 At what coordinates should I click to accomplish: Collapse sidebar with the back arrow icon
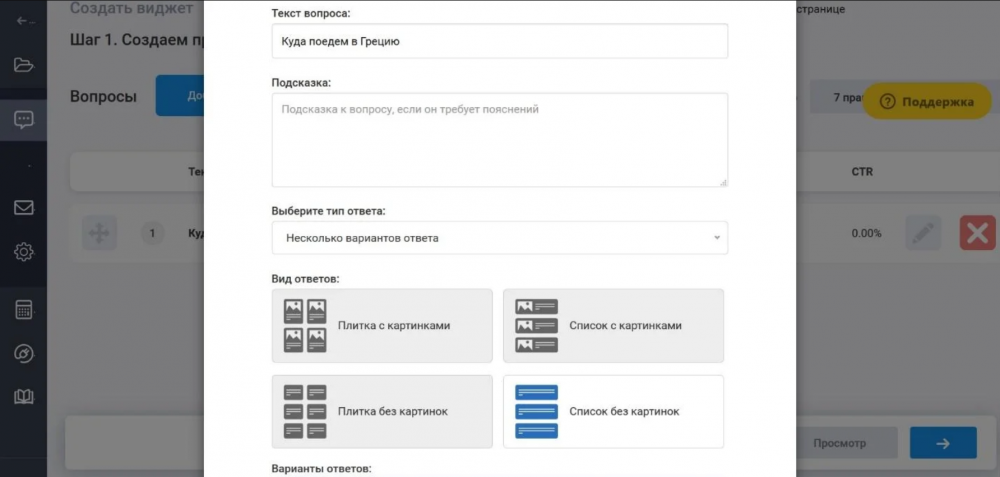pos(26,21)
